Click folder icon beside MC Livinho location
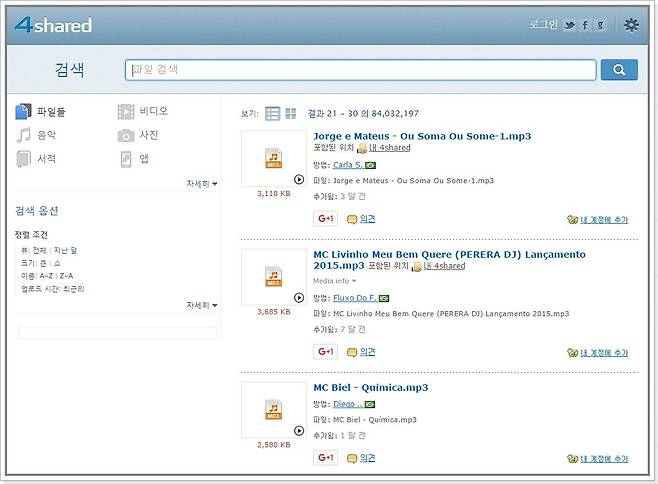Image resolution: width=658 pixels, height=484 pixels. click(x=417, y=266)
